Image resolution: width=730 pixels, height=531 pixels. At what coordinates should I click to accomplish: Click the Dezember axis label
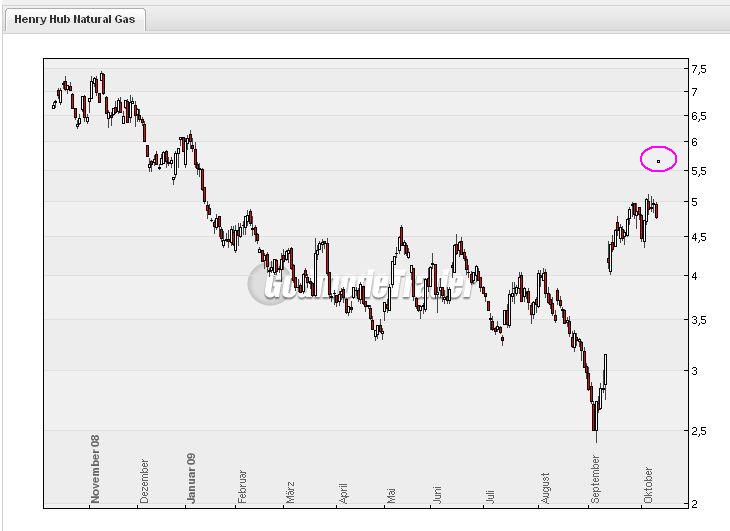(144, 481)
